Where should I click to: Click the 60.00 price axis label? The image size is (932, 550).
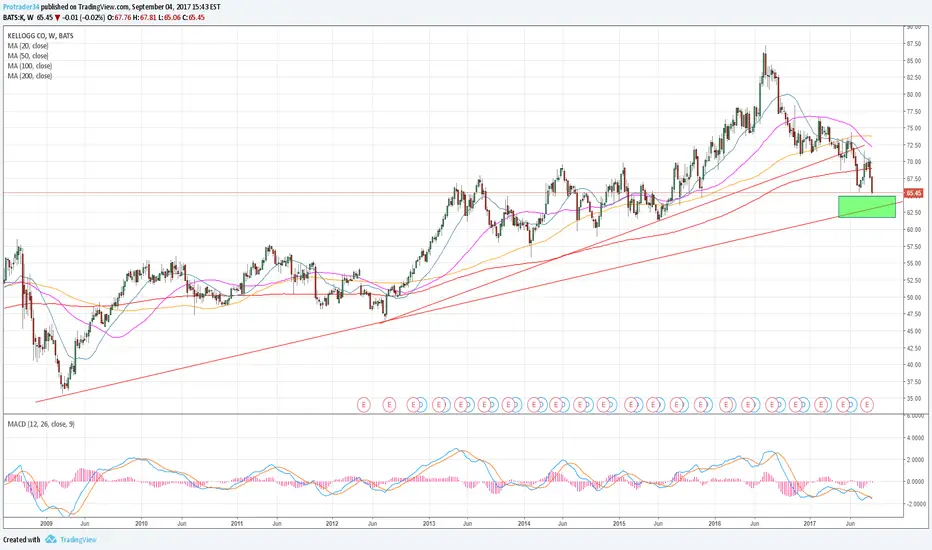tap(914, 230)
